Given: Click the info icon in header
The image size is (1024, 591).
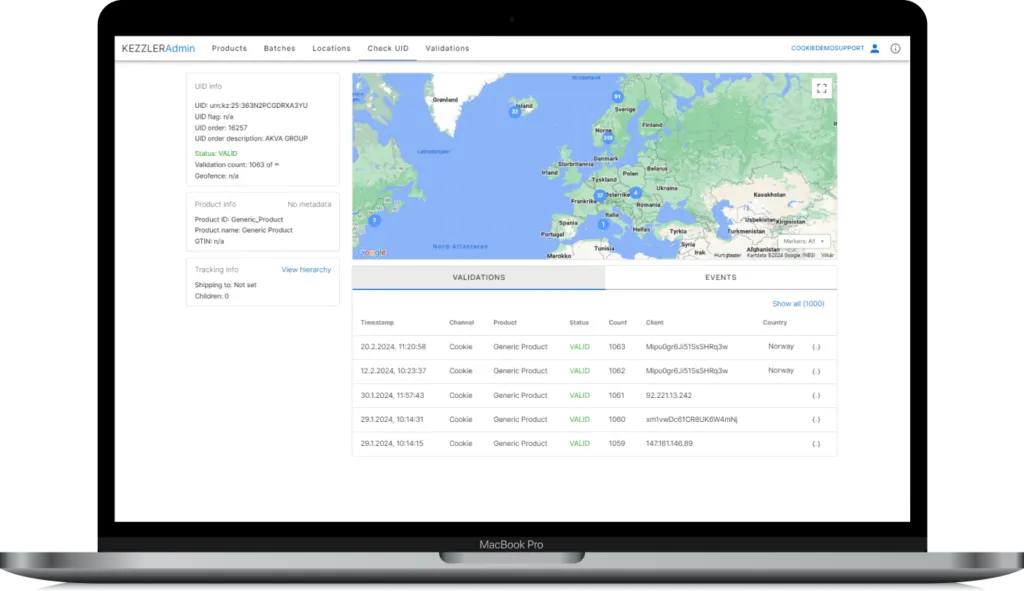Looking at the screenshot, I should coord(895,48).
